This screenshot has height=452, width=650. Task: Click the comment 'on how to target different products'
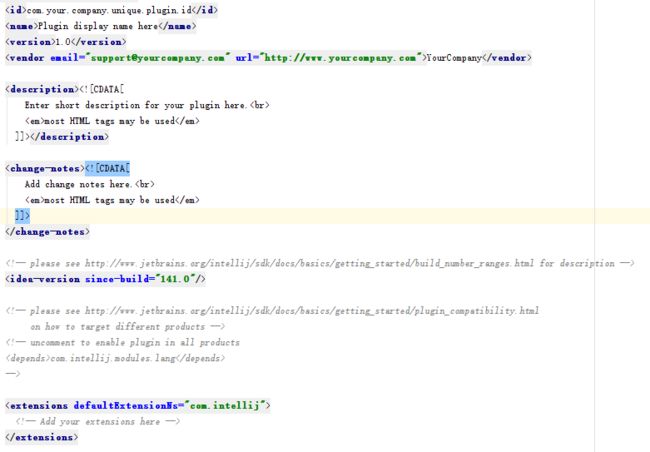118,327
